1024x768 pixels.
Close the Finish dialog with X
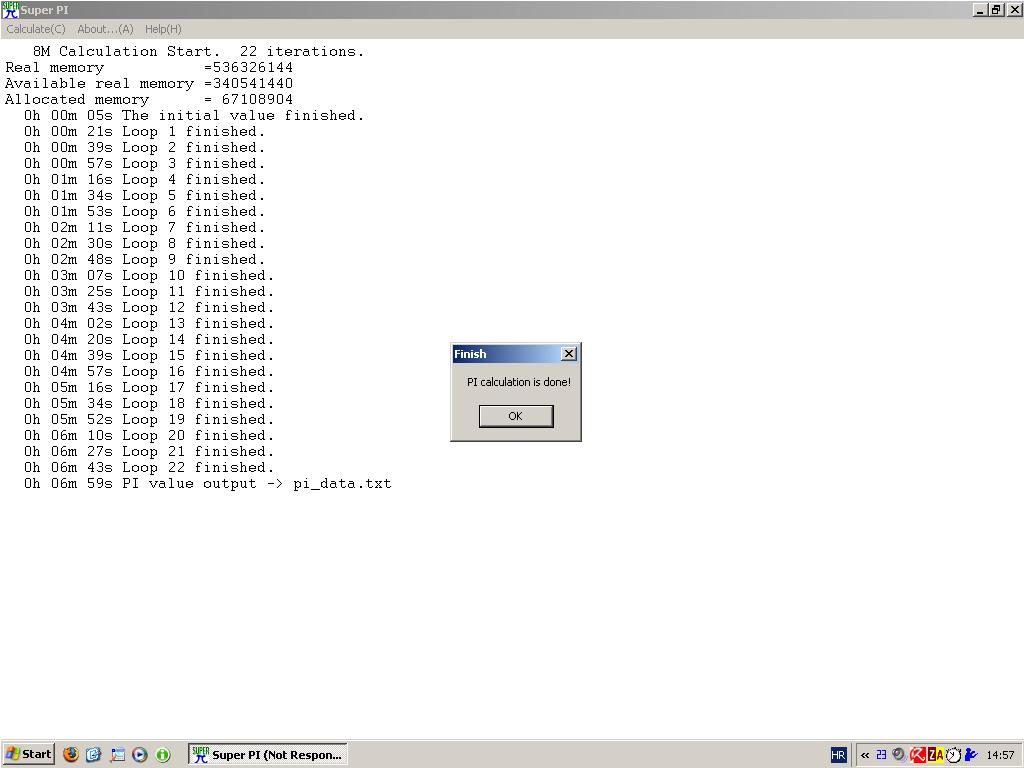(x=569, y=353)
